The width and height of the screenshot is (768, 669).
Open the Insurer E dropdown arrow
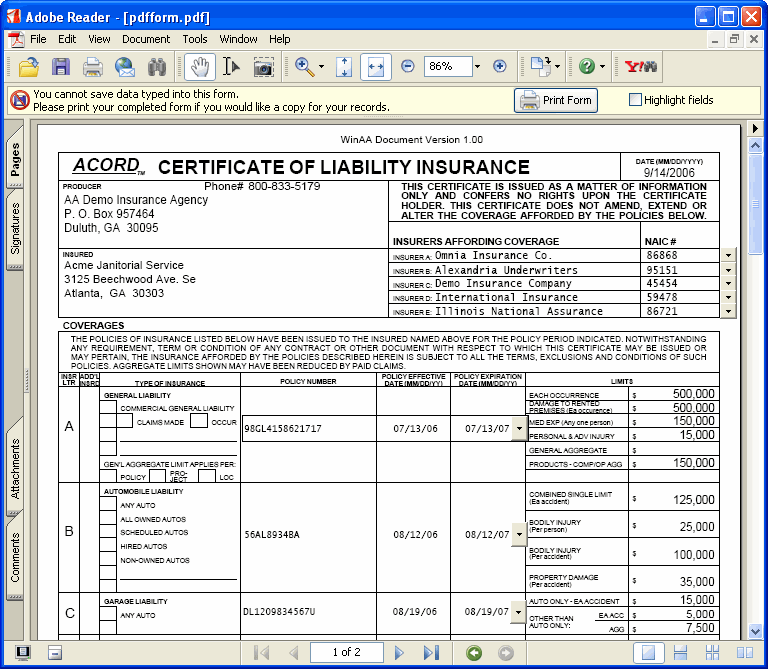click(x=728, y=311)
